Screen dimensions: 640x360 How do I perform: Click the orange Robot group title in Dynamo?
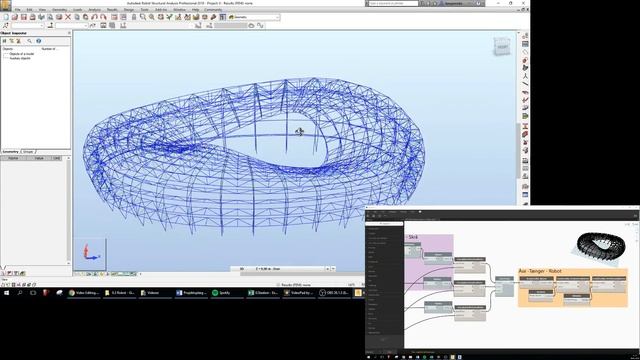click(540, 271)
